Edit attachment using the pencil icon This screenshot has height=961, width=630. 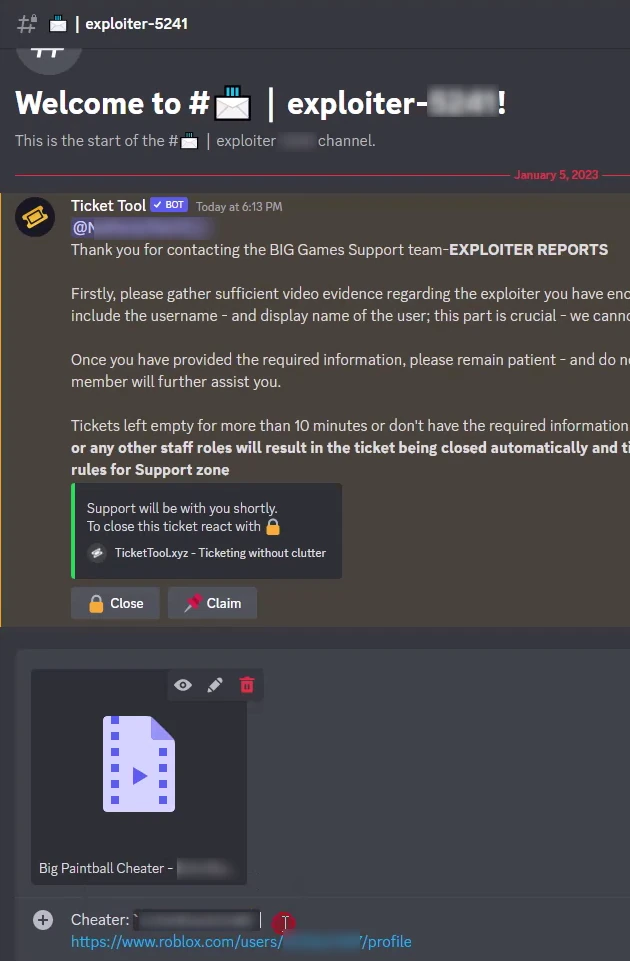pyautogui.click(x=215, y=685)
